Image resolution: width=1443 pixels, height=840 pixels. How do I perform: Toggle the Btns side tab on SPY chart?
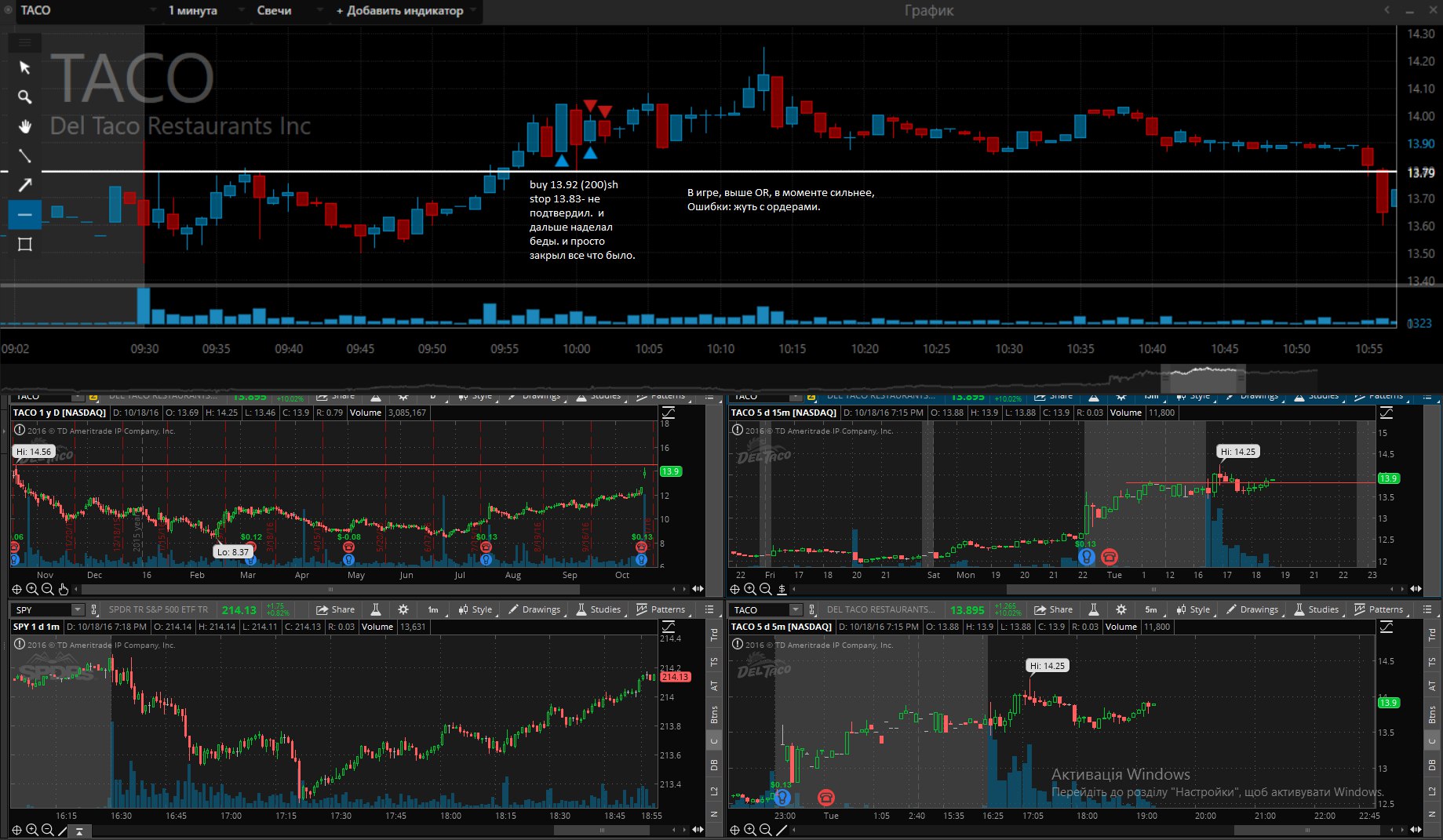[714, 715]
